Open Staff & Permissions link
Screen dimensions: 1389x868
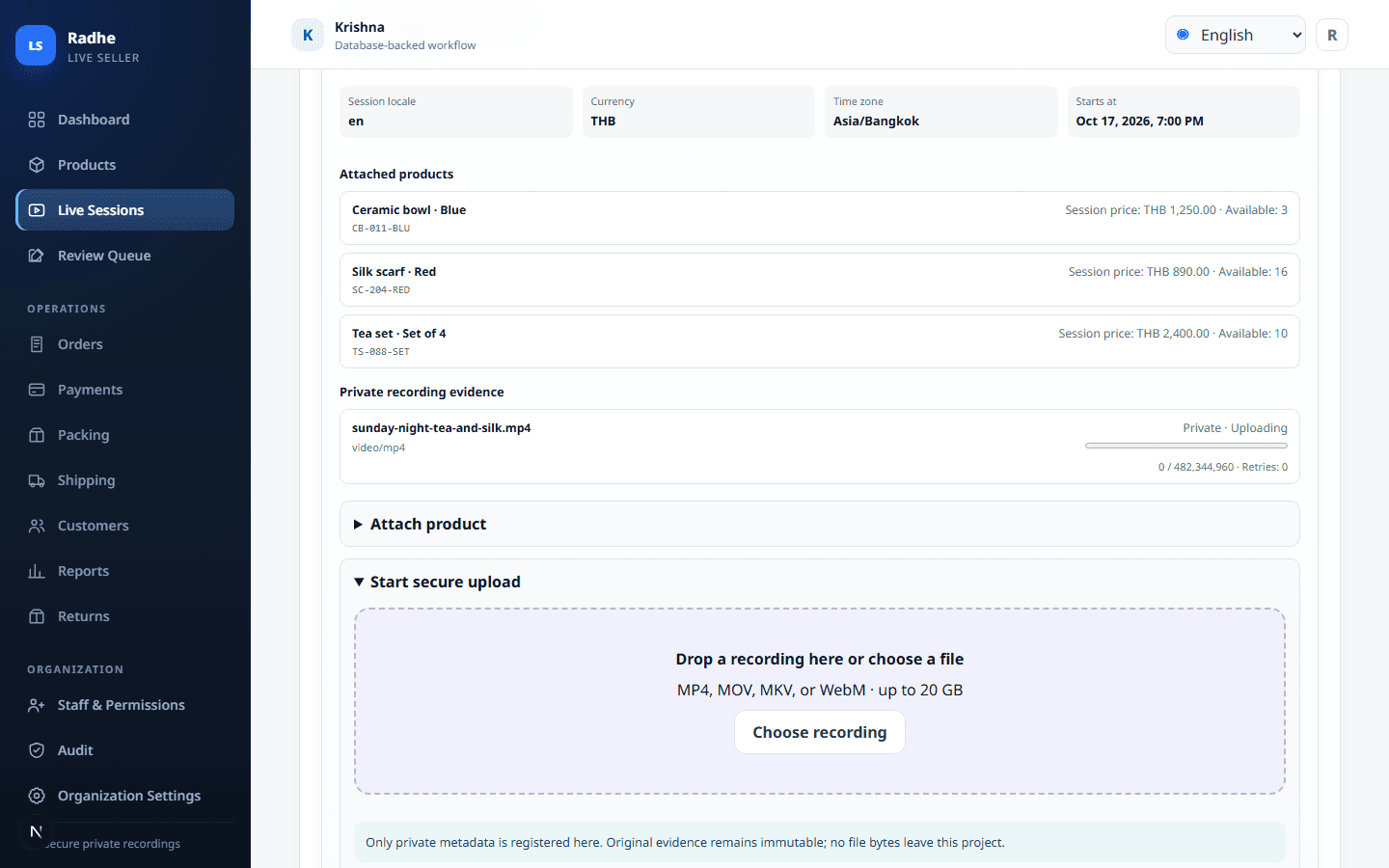tap(124, 705)
